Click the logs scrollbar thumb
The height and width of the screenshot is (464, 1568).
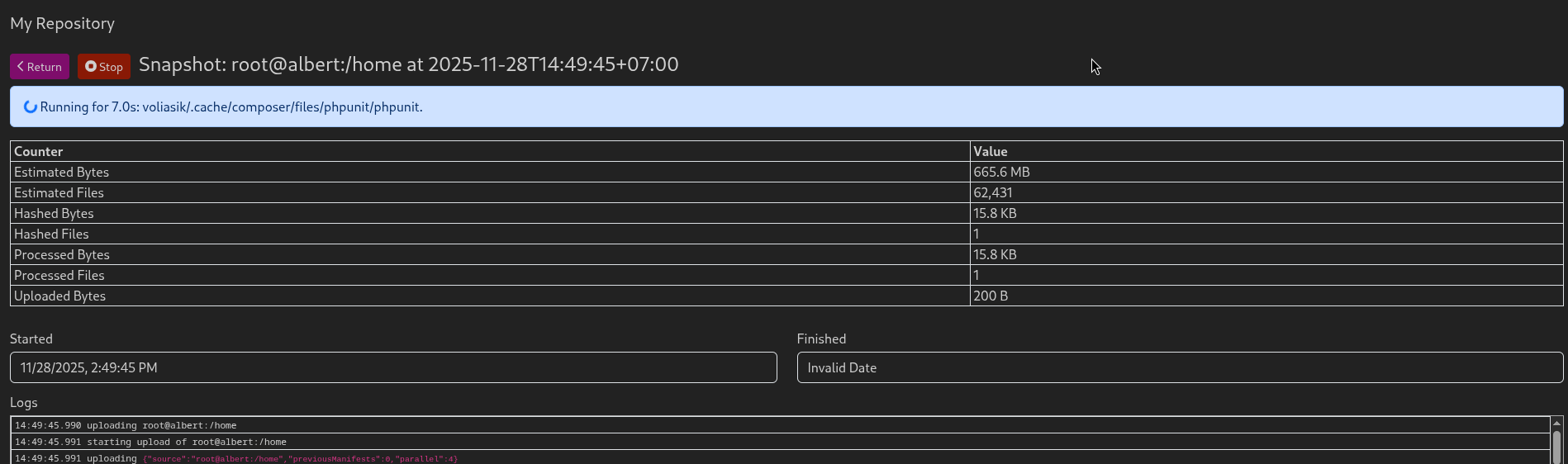pyautogui.click(x=1556, y=446)
